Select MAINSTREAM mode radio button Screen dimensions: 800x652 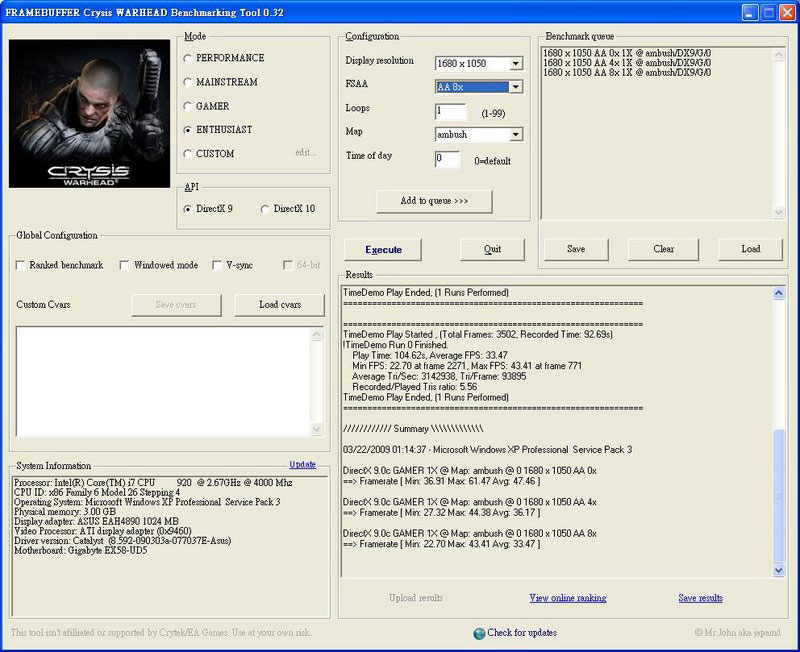point(187,82)
